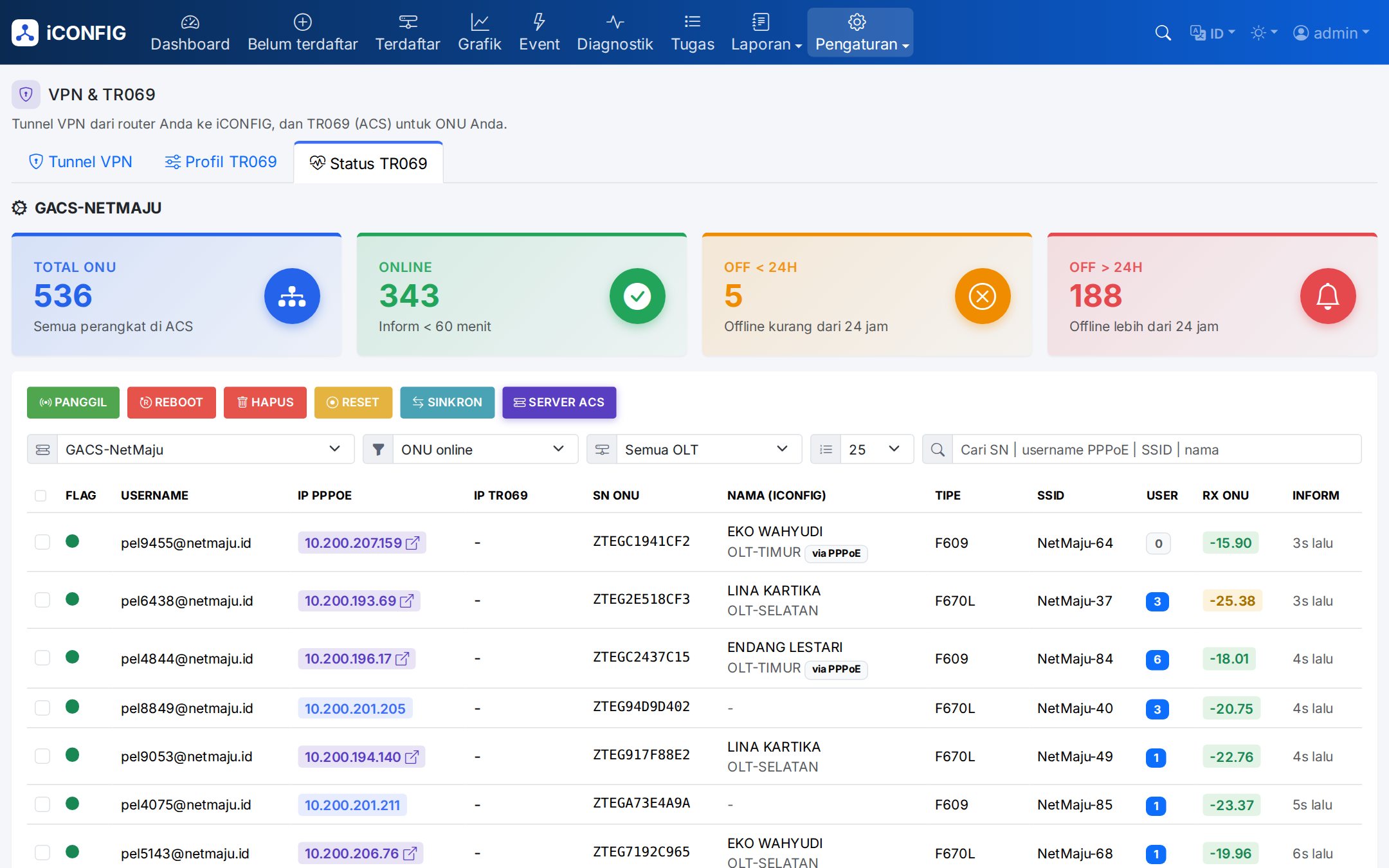
Task: Go to Dashboard
Action: (190, 33)
